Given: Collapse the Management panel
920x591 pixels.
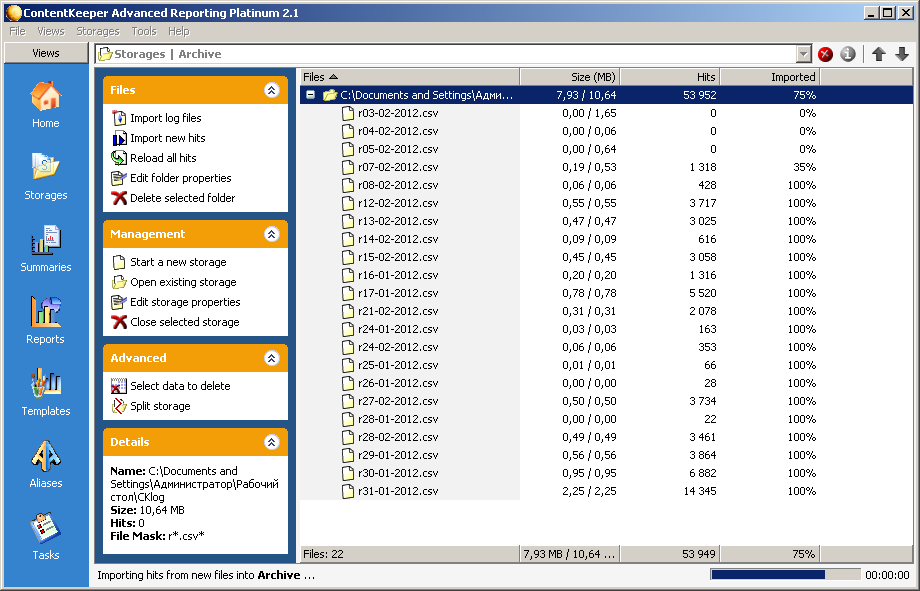Looking at the screenshot, I should (x=271, y=234).
